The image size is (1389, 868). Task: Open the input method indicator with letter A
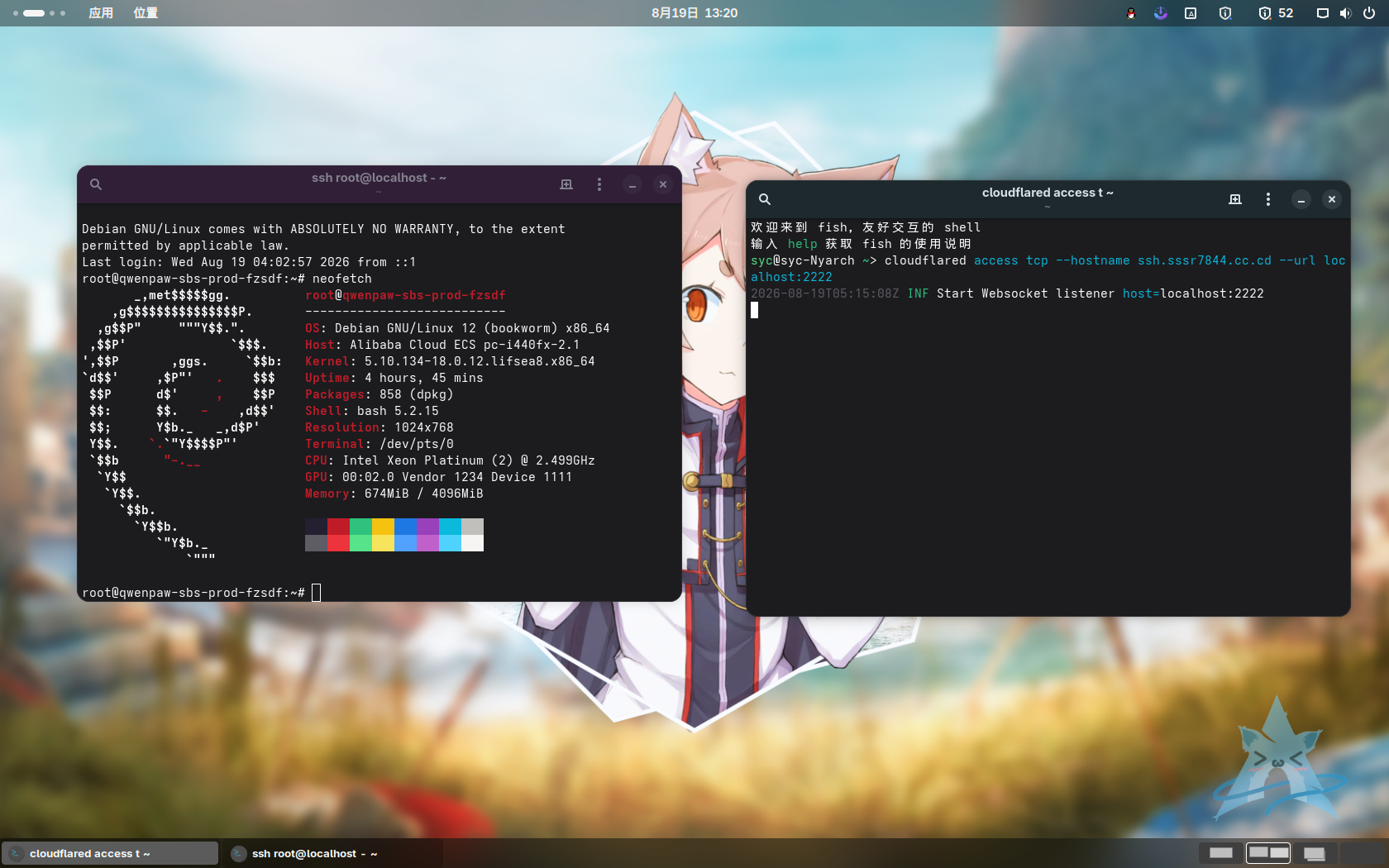coord(1191,13)
